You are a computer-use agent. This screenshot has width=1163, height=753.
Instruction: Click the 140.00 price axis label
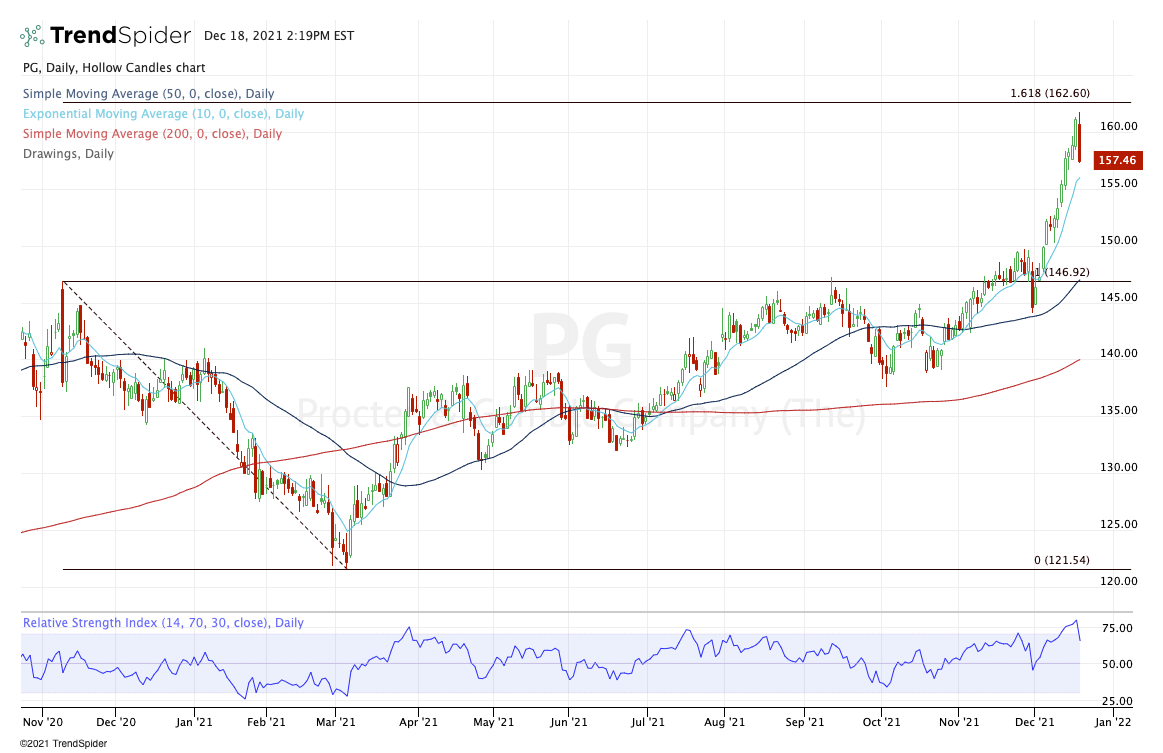coord(1118,353)
